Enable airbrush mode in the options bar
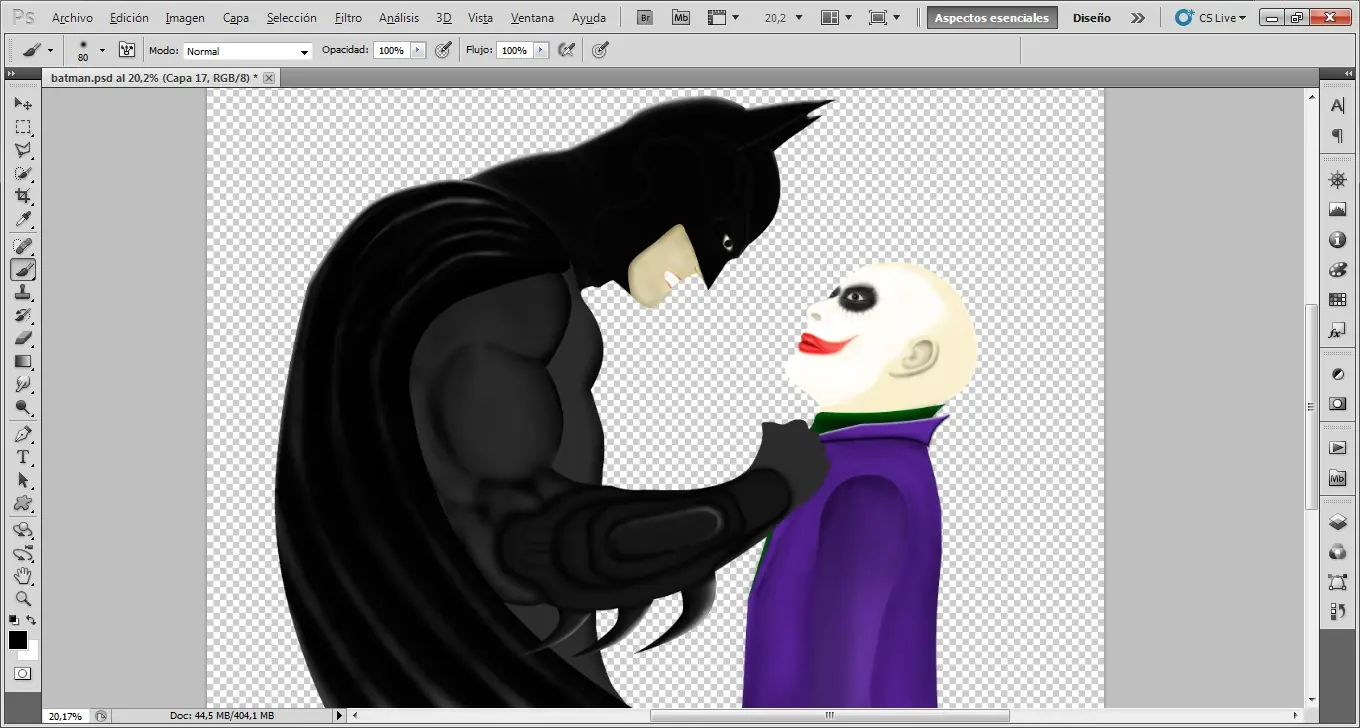This screenshot has width=1360, height=728. point(566,49)
